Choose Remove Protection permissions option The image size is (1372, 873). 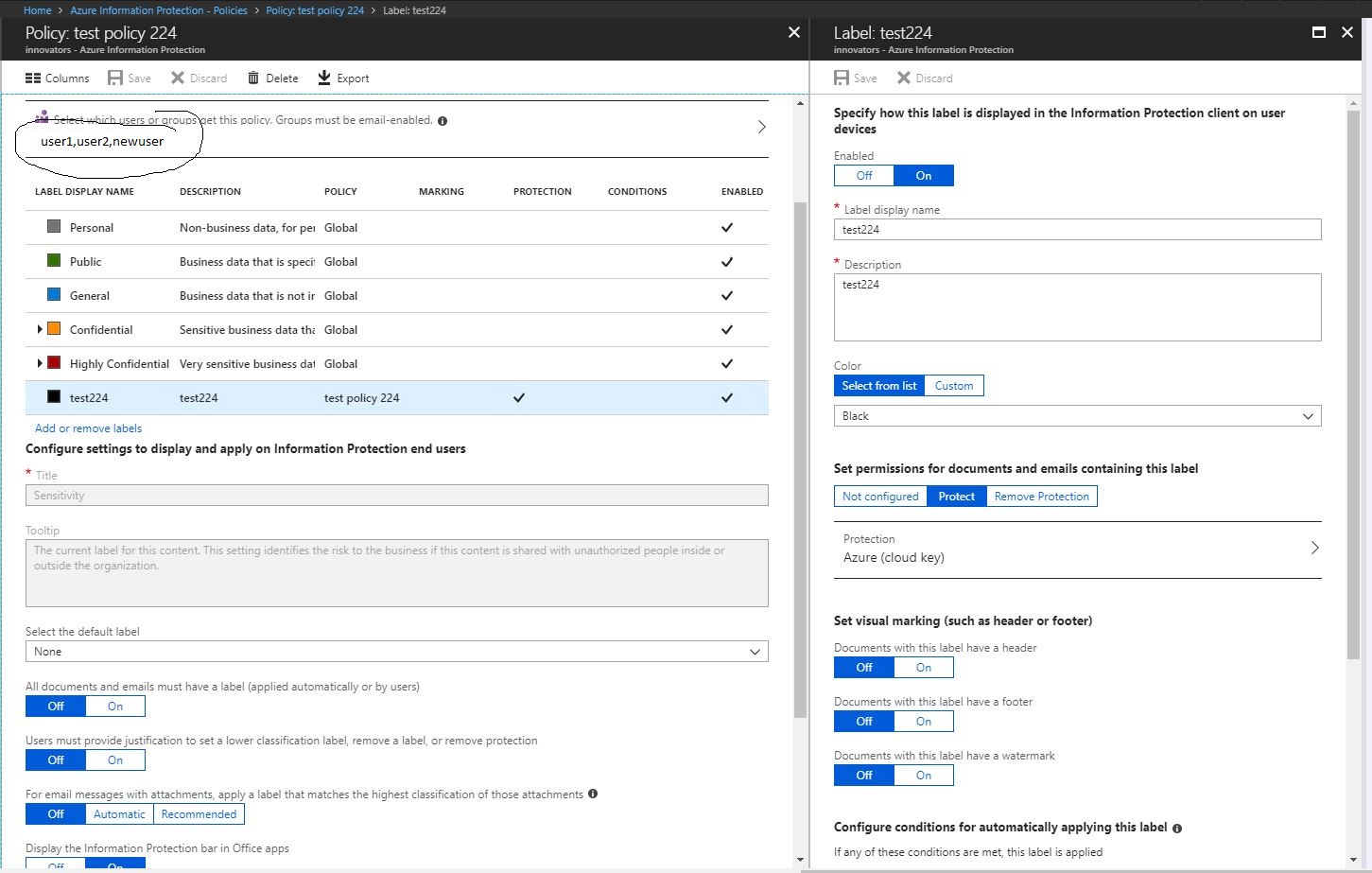coord(1042,497)
